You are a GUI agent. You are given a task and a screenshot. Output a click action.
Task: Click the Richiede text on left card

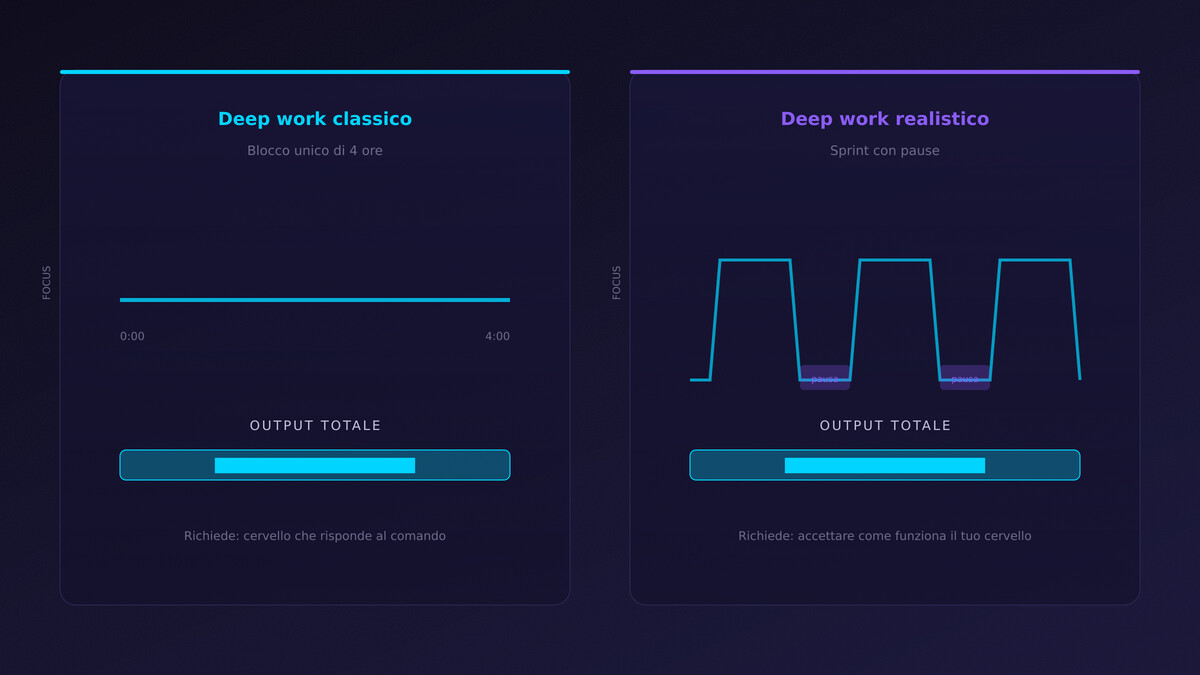click(315, 535)
